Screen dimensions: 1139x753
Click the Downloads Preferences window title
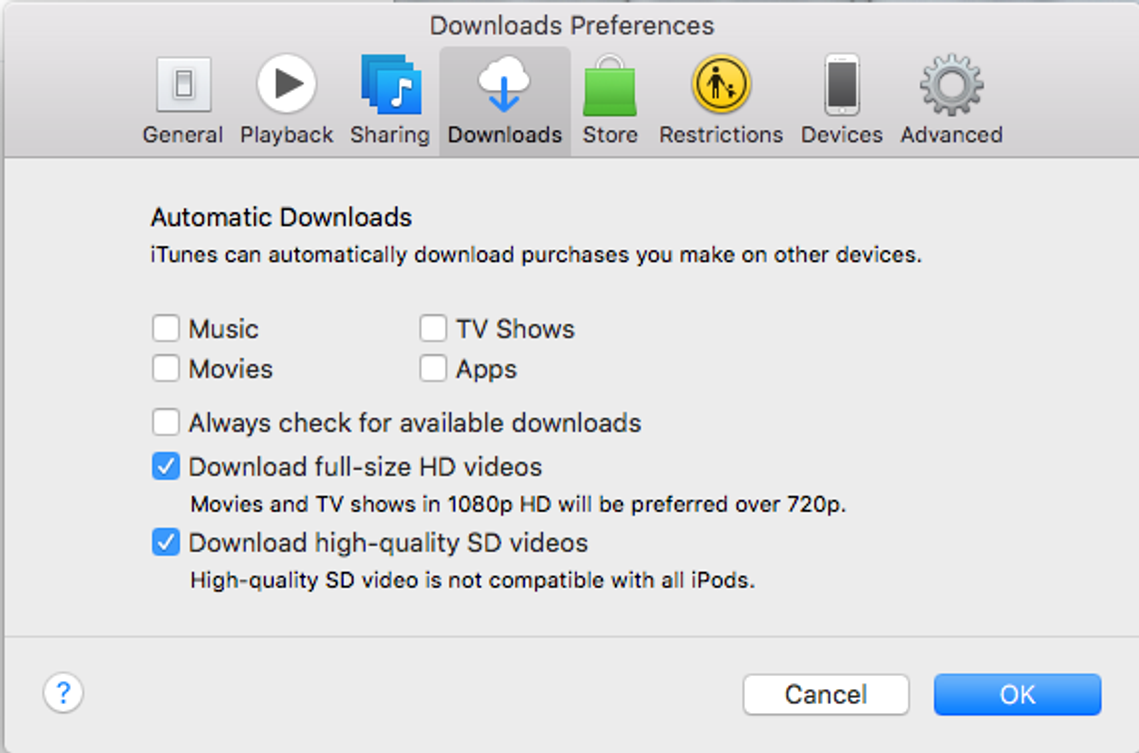point(572,25)
